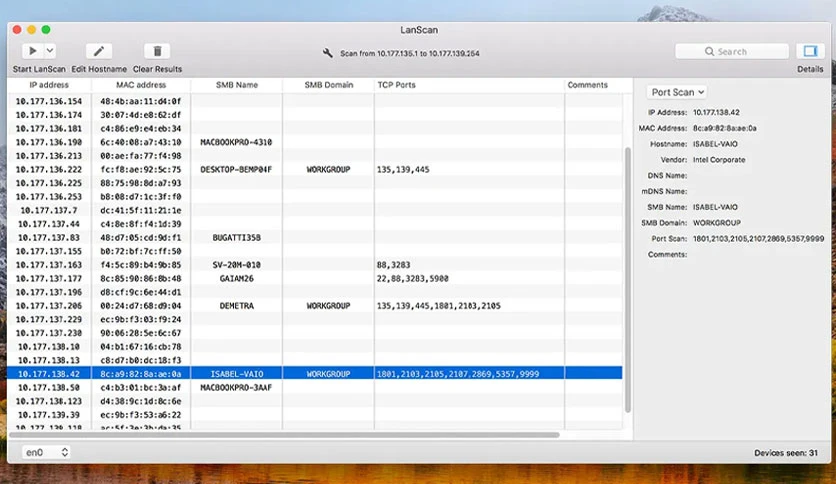Click the highlighted ISABEL-VAIO SMB name cell

coord(237,374)
